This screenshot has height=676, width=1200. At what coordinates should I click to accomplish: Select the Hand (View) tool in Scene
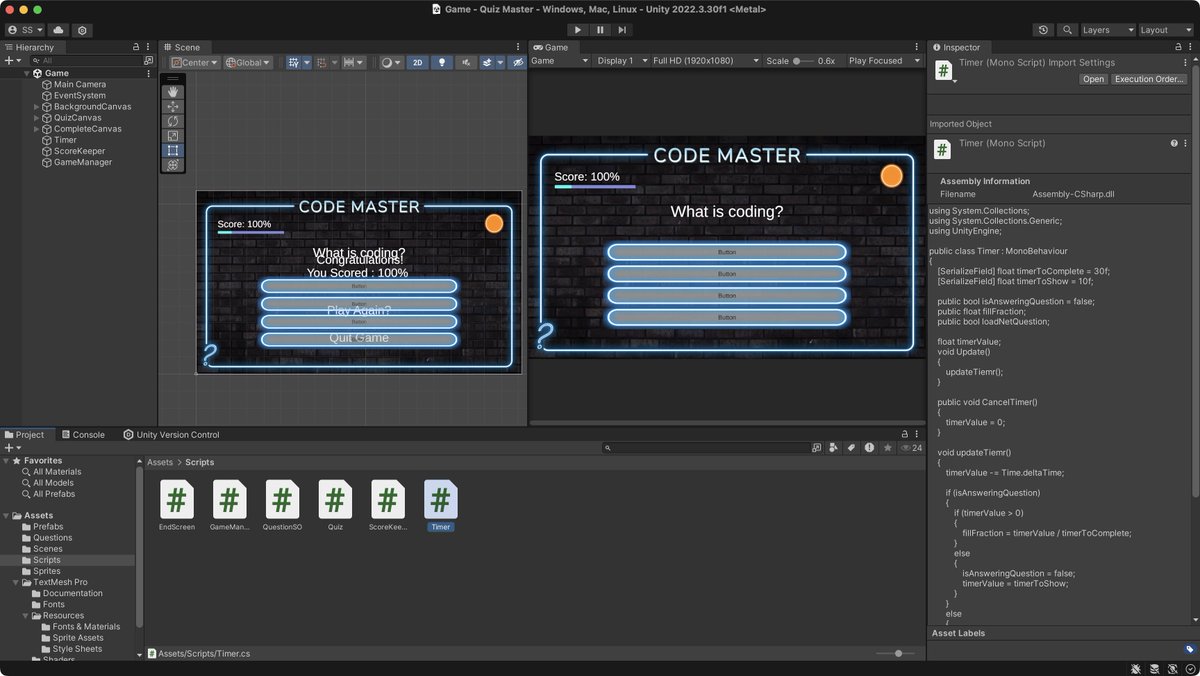[173, 91]
